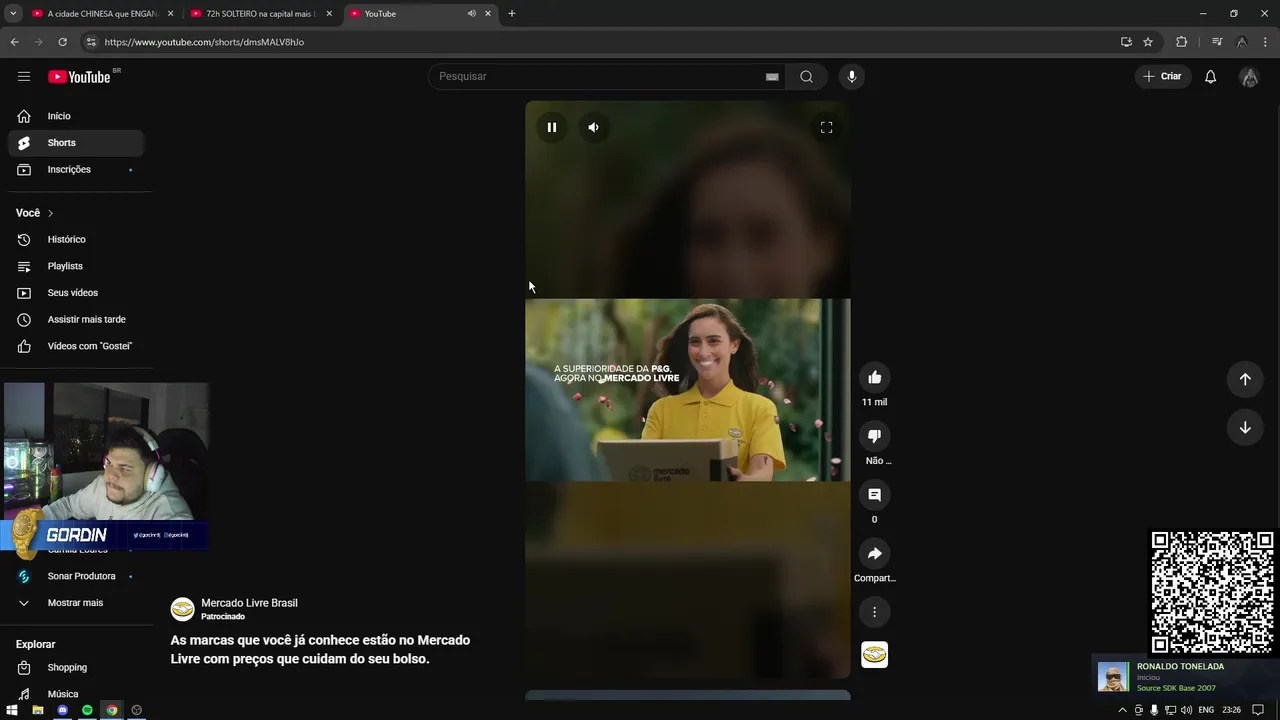Open Playlists in the sidebar

(x=76, y=266)
